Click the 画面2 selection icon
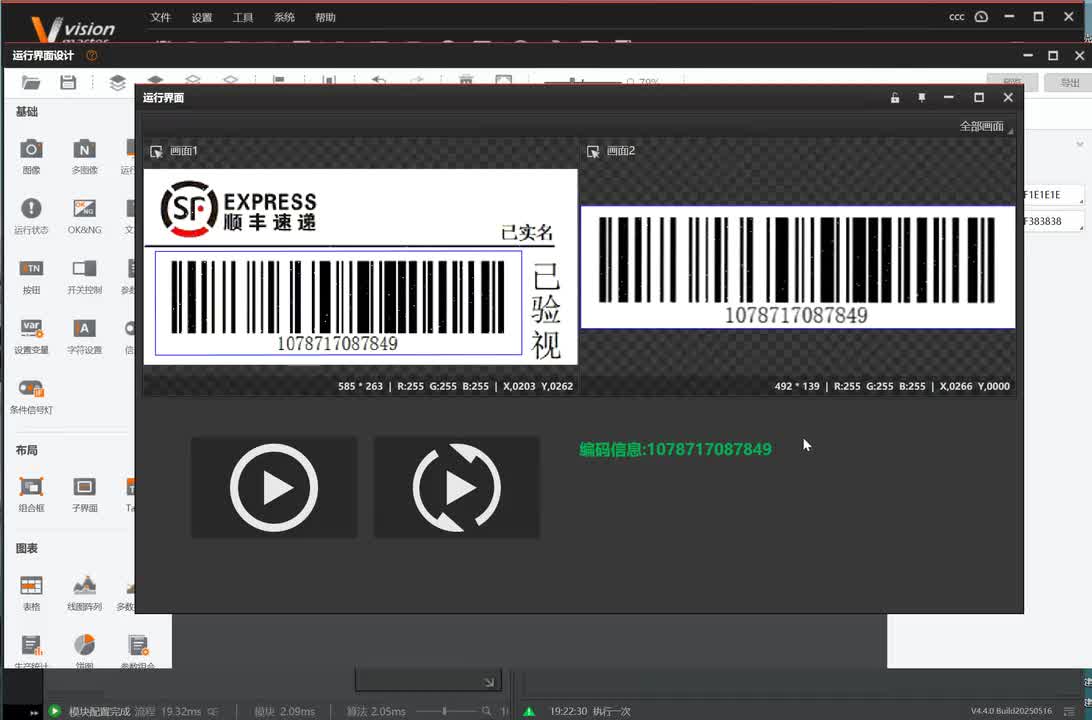Screen dimensions: 1092x720 (x=593, y=151)
